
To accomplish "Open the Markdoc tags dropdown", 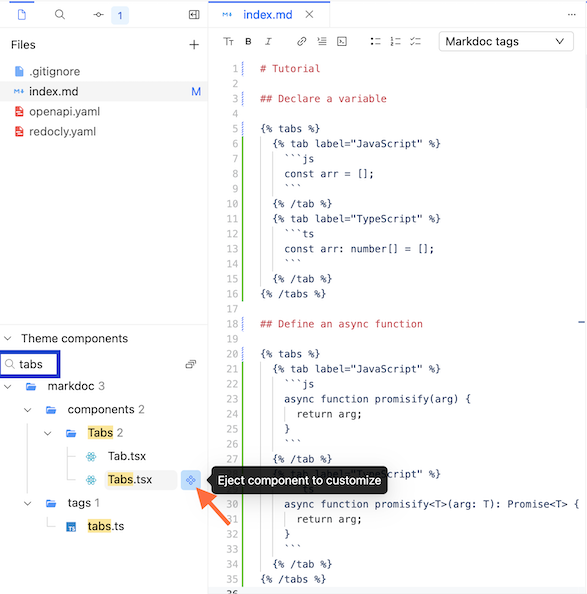I will click(506, 41).
